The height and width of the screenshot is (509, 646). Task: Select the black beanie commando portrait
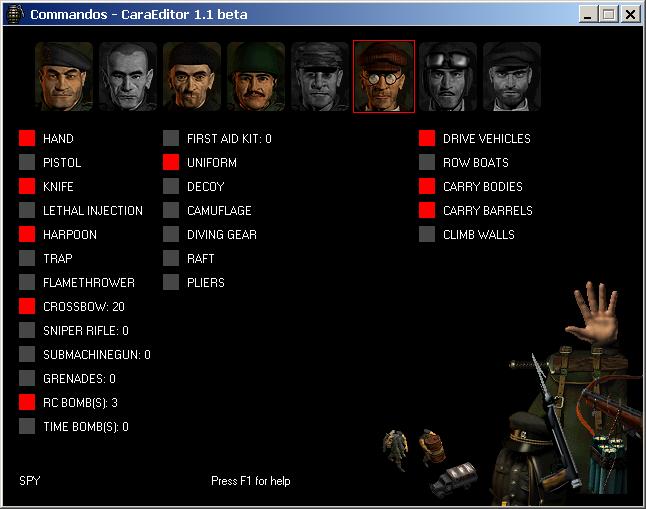click(192, 77)
